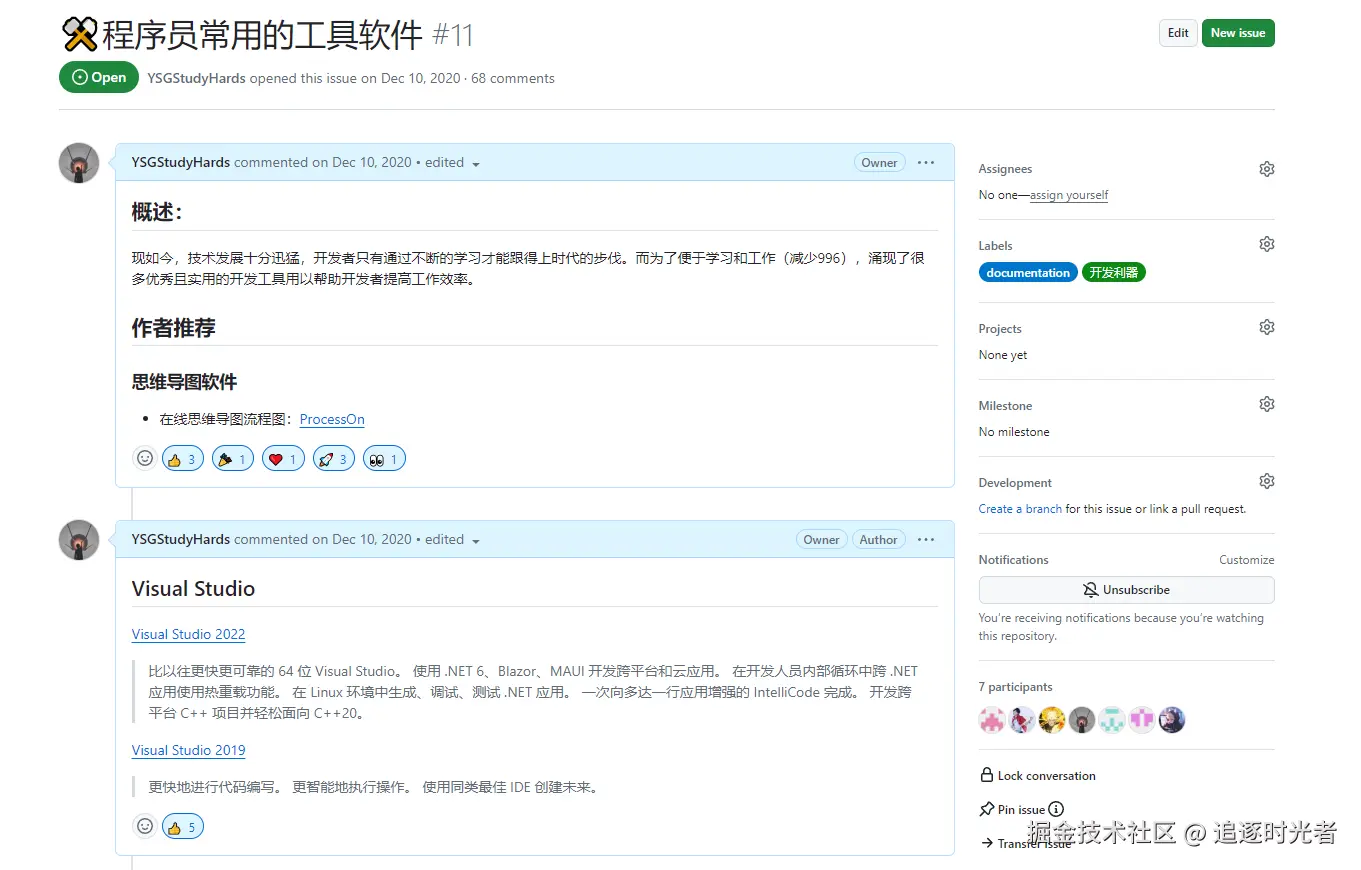1361x870 pixels.
Task: Click Lock conversation
Action: [1038, 776]
